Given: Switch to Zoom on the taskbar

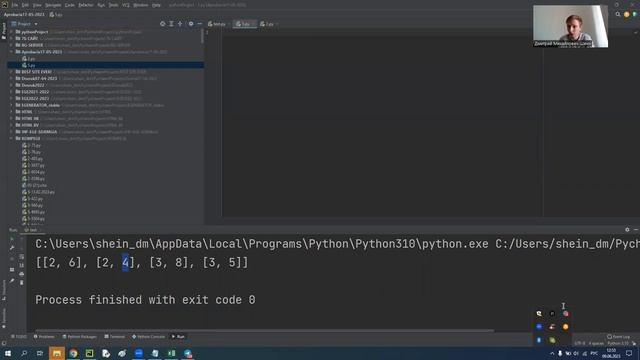Looking at the screenshot, I should [139, 353].
